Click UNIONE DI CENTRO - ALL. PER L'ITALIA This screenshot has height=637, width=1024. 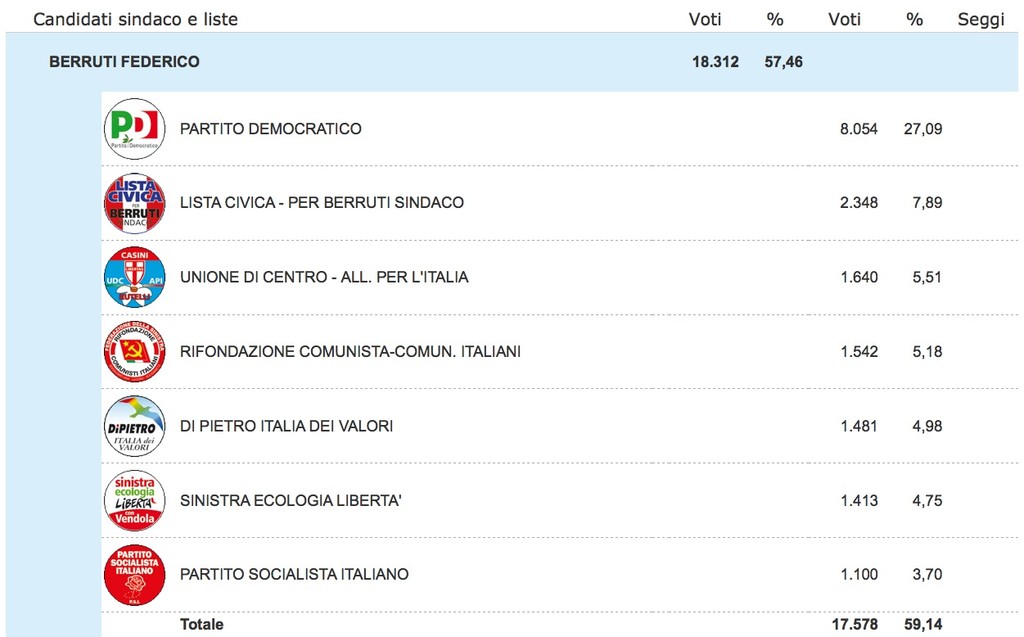click(x=324, y=277)
